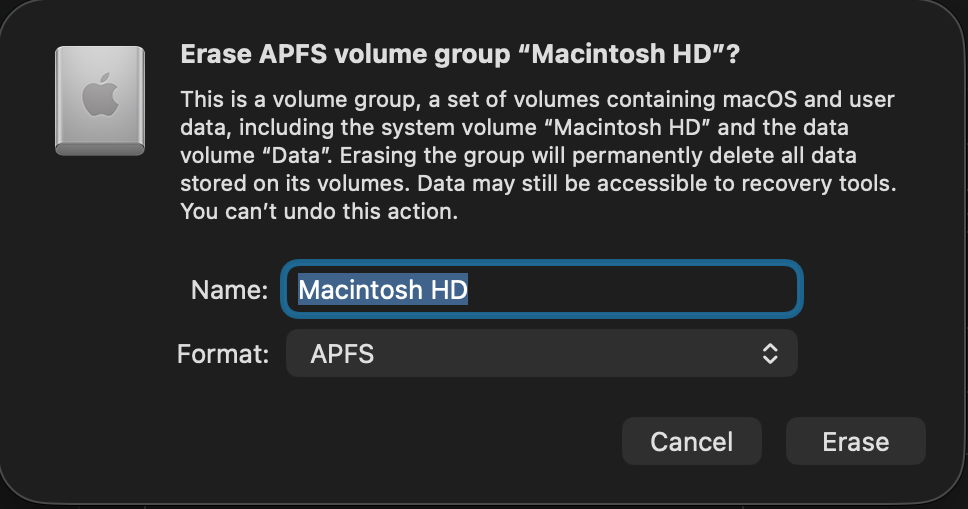Click the "You can't undo this action" sentence

coord(319,213)
